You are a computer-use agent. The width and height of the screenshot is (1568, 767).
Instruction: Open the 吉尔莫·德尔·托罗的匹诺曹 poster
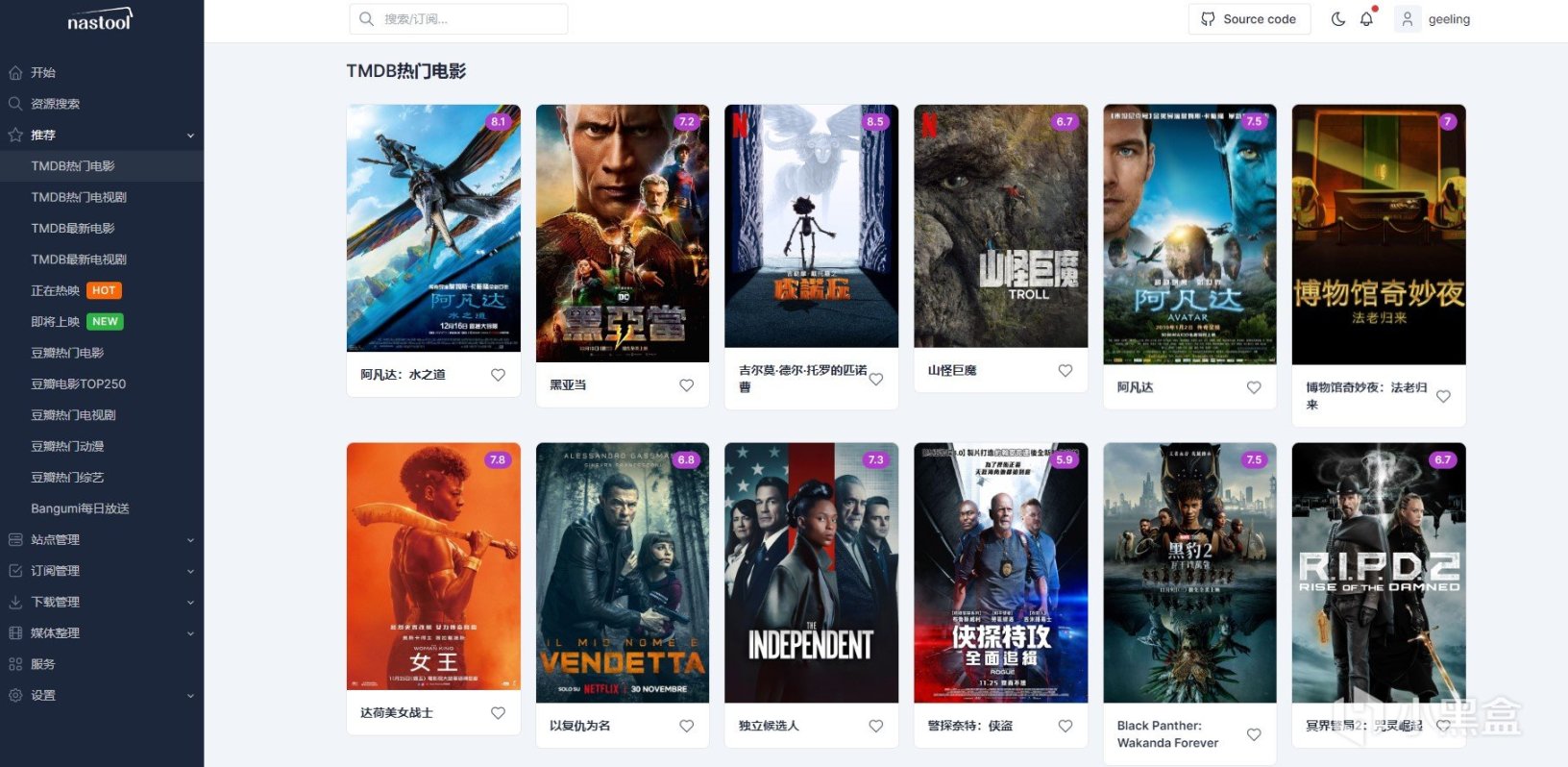pos(811,226)
